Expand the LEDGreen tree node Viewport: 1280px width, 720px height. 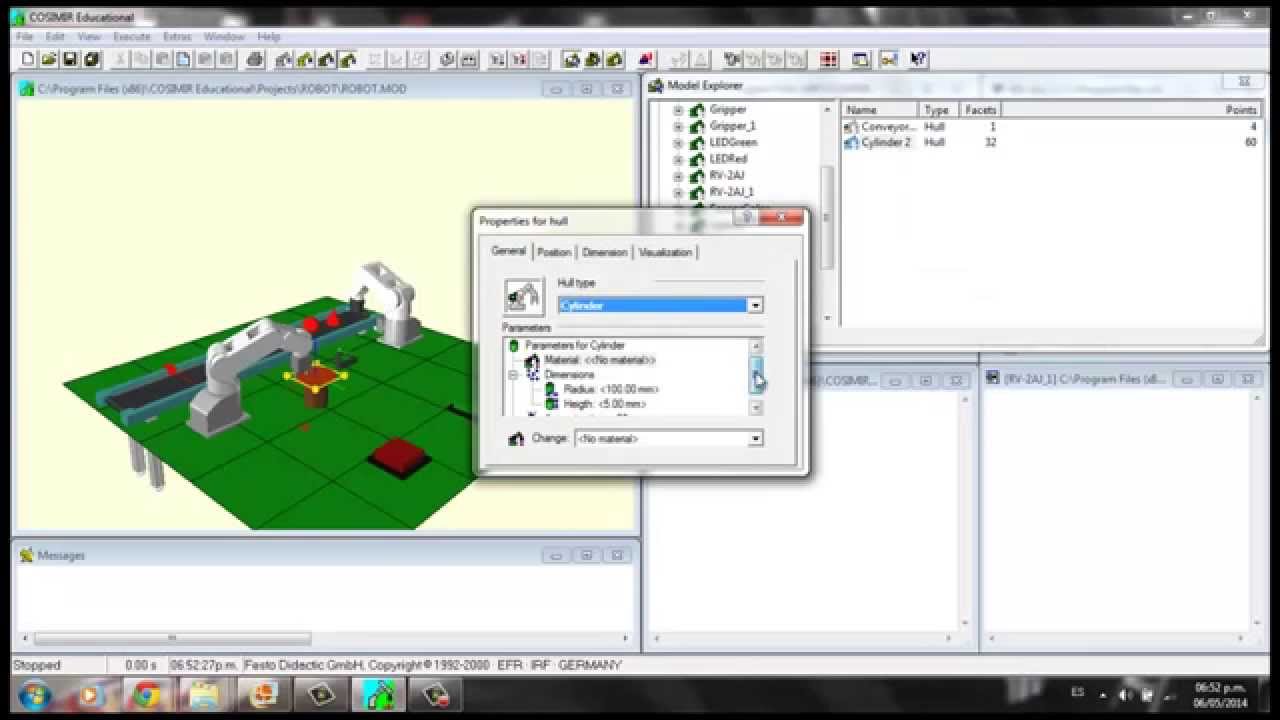click(678, 143)
